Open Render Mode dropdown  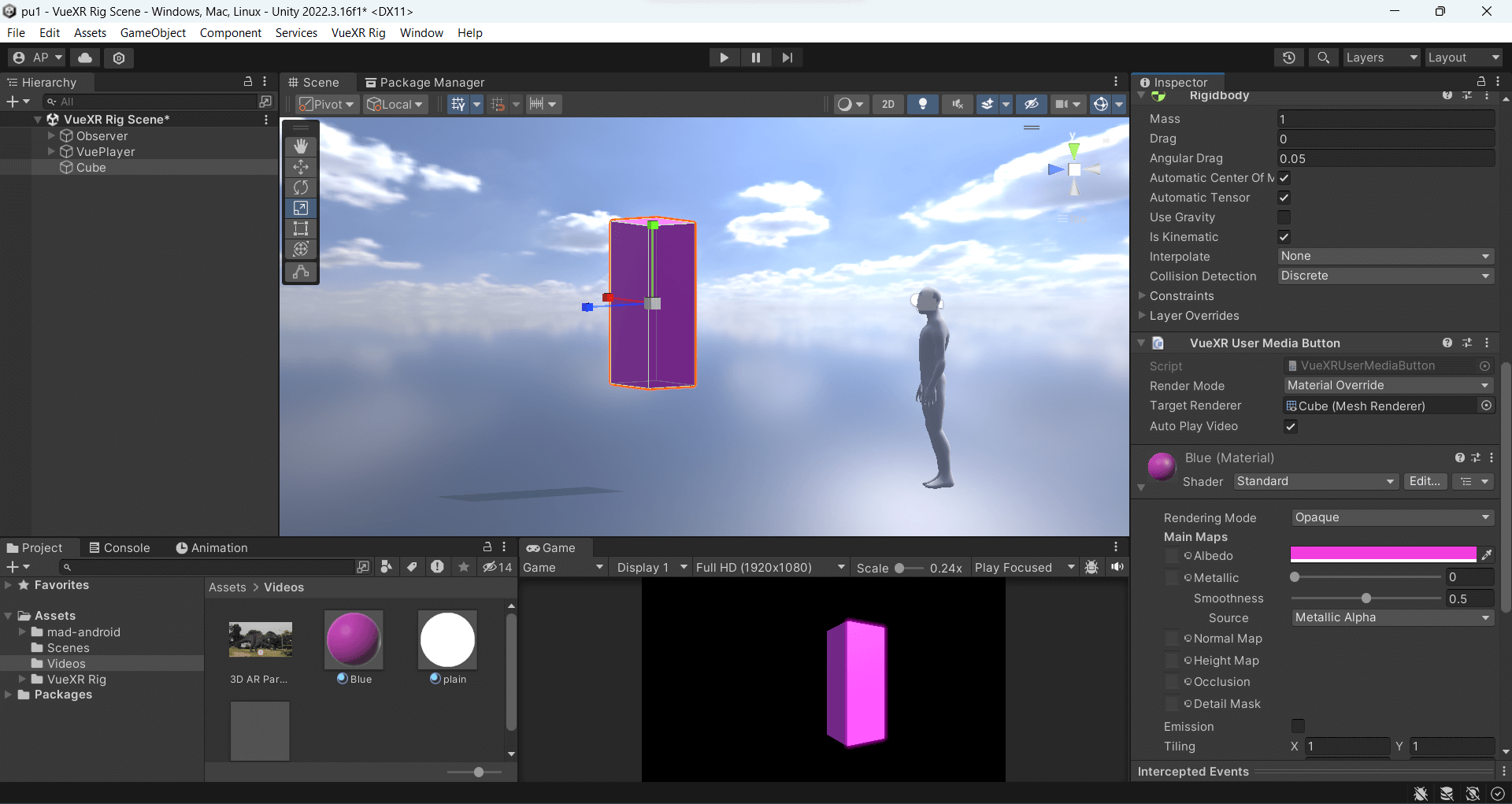pos(1388,385)
